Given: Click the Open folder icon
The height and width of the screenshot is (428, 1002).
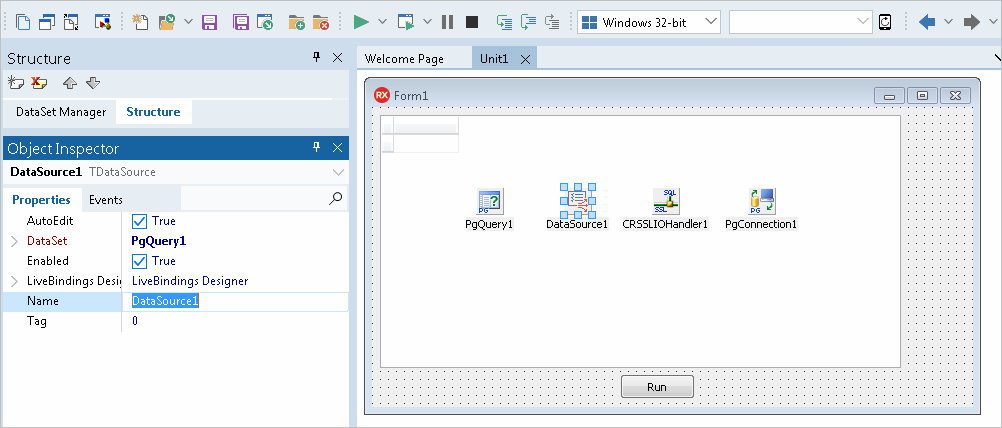Looking at the screenshot, I should click(167, 22).
